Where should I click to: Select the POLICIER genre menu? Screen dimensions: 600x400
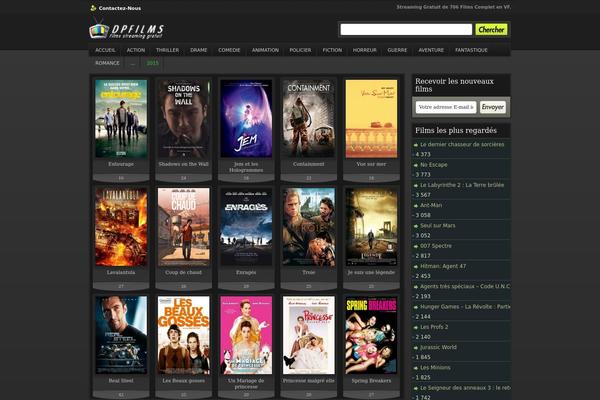[300, 50]
